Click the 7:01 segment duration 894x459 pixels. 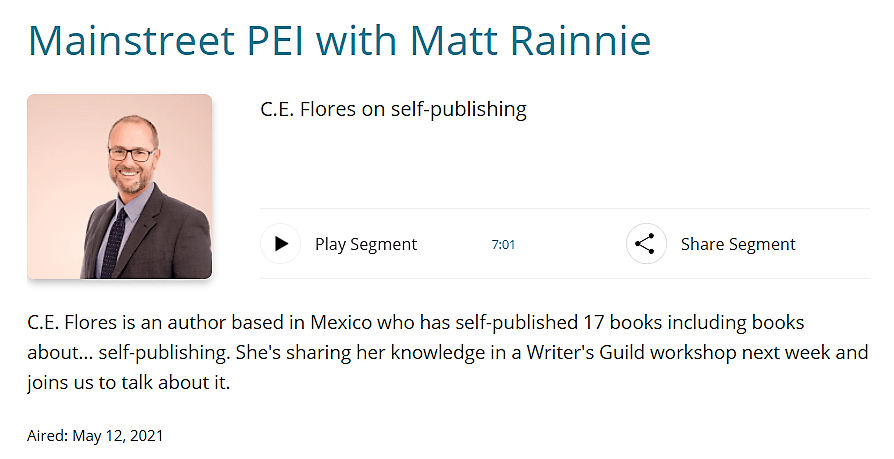tap(503, 244)
